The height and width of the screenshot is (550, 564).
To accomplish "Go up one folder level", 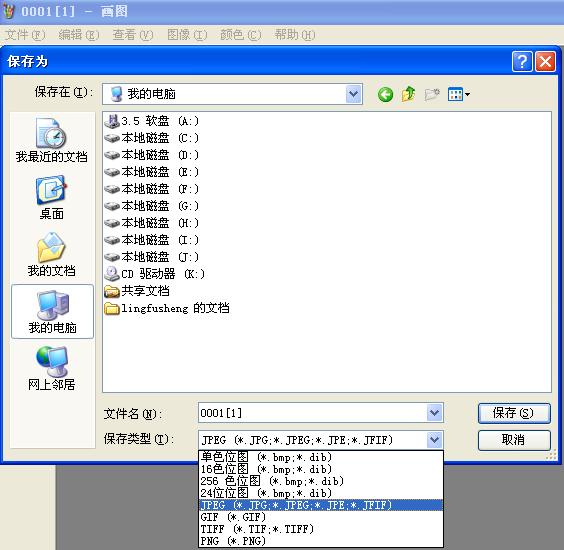I will (x=408, y=94).
